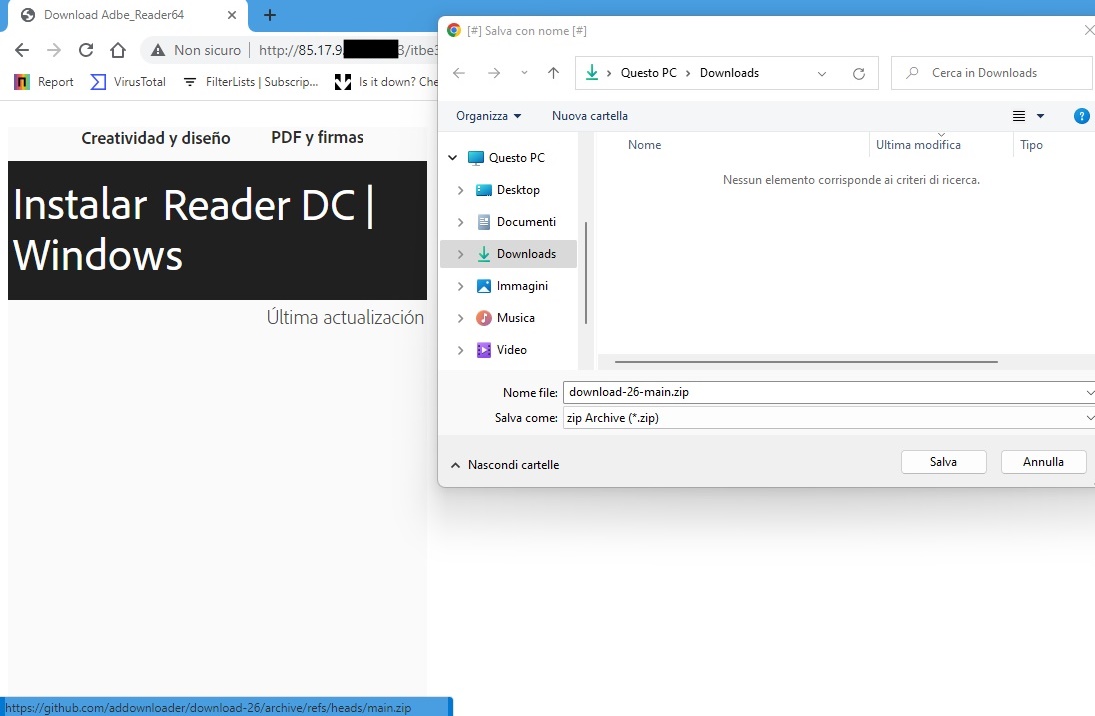Reload the page with the refresh icon
The width and height of the screenshot is (1095, 716).
pos(86,50)
